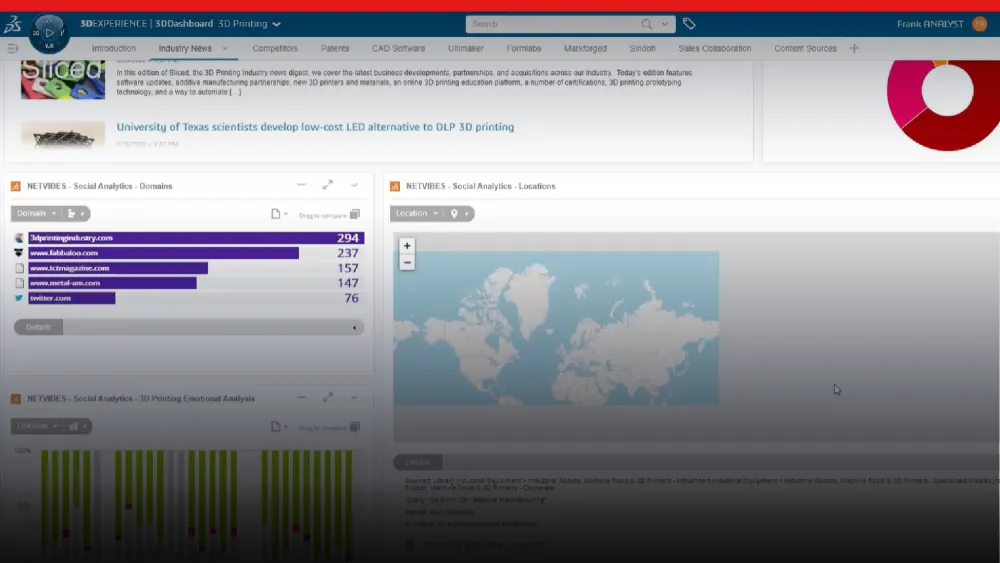Image resolution: width=1000 pixels, height=563 pixels.
Task: Click Emotional Analysis compare icon
Action: click(x=355, y=427)
